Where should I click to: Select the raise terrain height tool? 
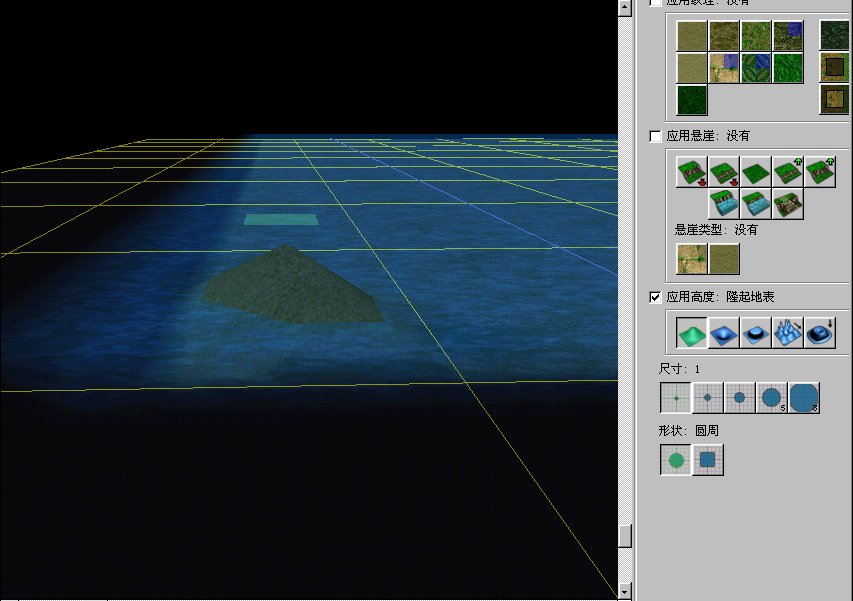pyautogui.click(x=692, y=332)
